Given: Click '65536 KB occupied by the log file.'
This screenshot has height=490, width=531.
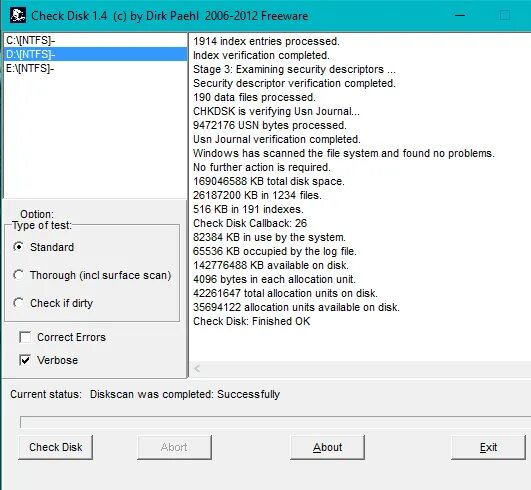Looking at the screenshot, I should [x=275, y=251].
